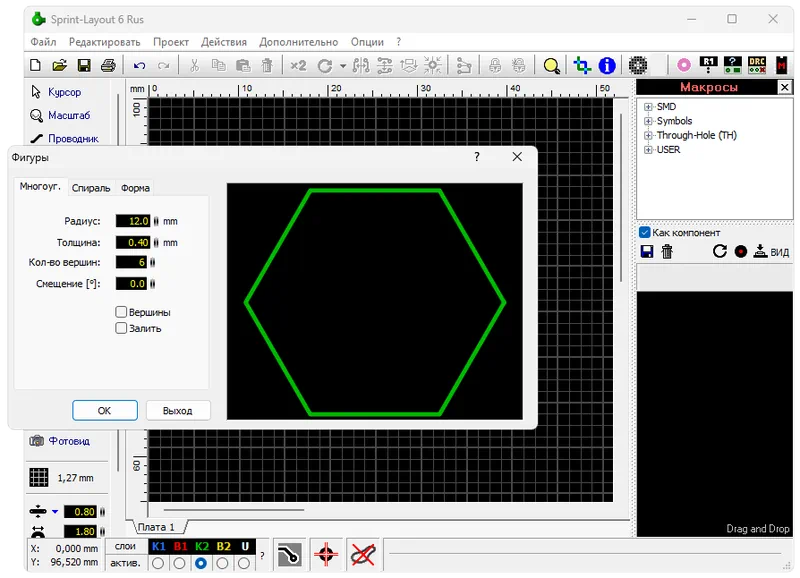Viewport: 800px width, 578px height.
Task: Select K1 layer radio button
Action: [x=158, y=563]
